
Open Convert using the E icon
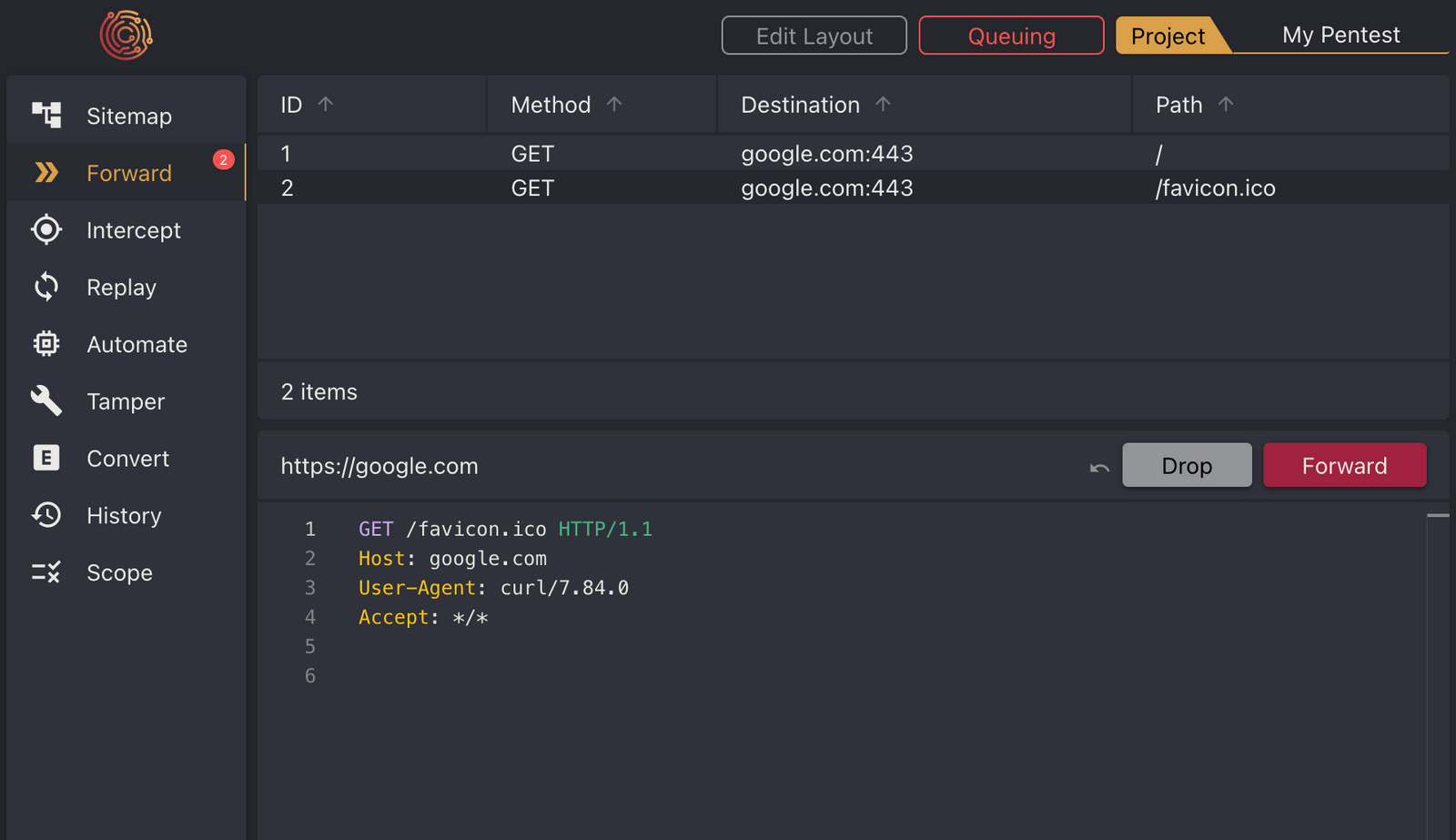point(46,458)
